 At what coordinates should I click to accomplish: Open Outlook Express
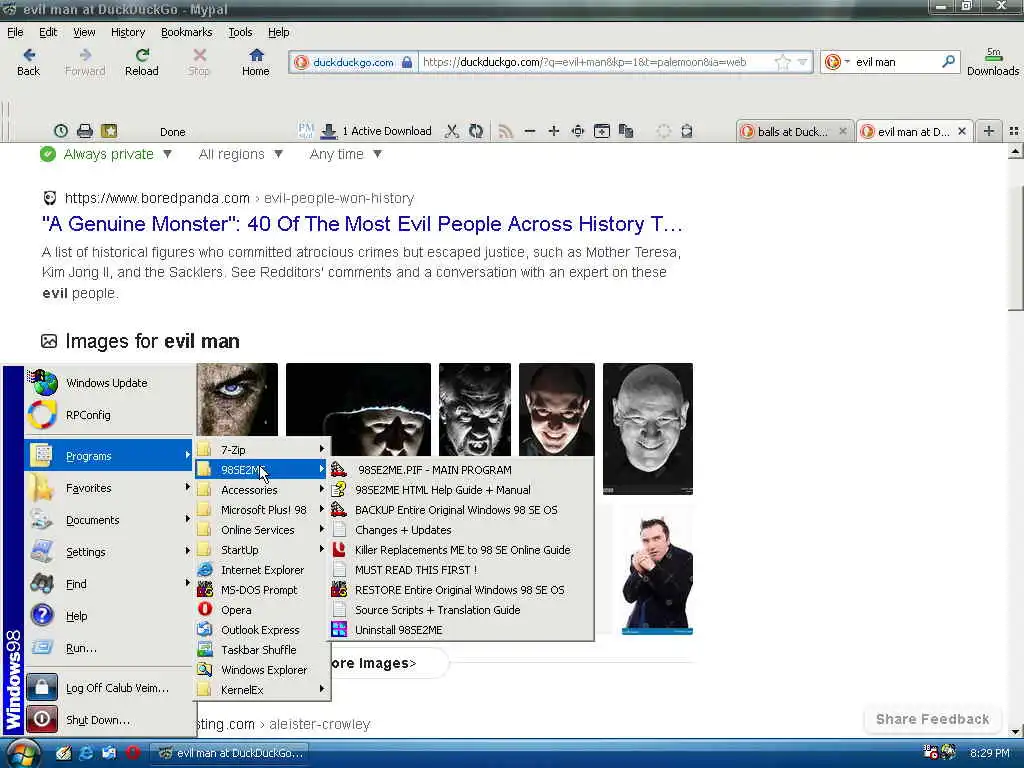pos(262,630)
